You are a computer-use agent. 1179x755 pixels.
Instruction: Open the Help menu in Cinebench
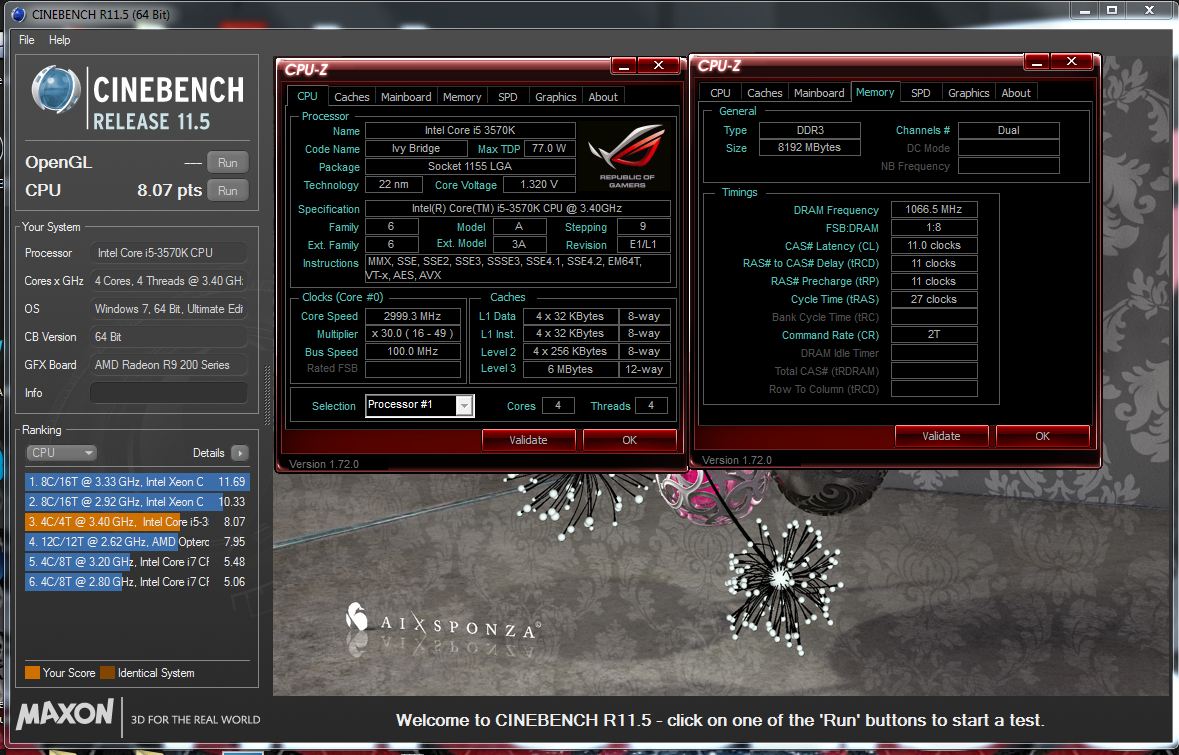tap(59, 40)
